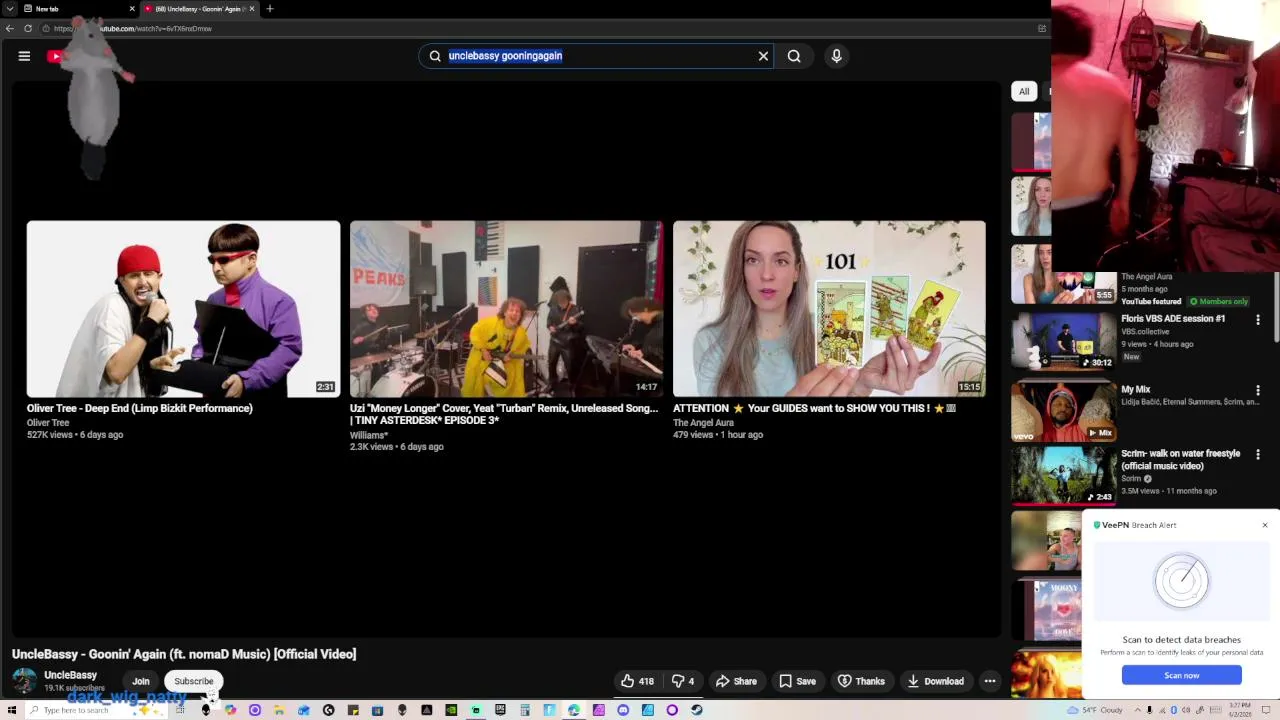
Task: Open options menu for My Mix
Action: (x=1258, y=391)
